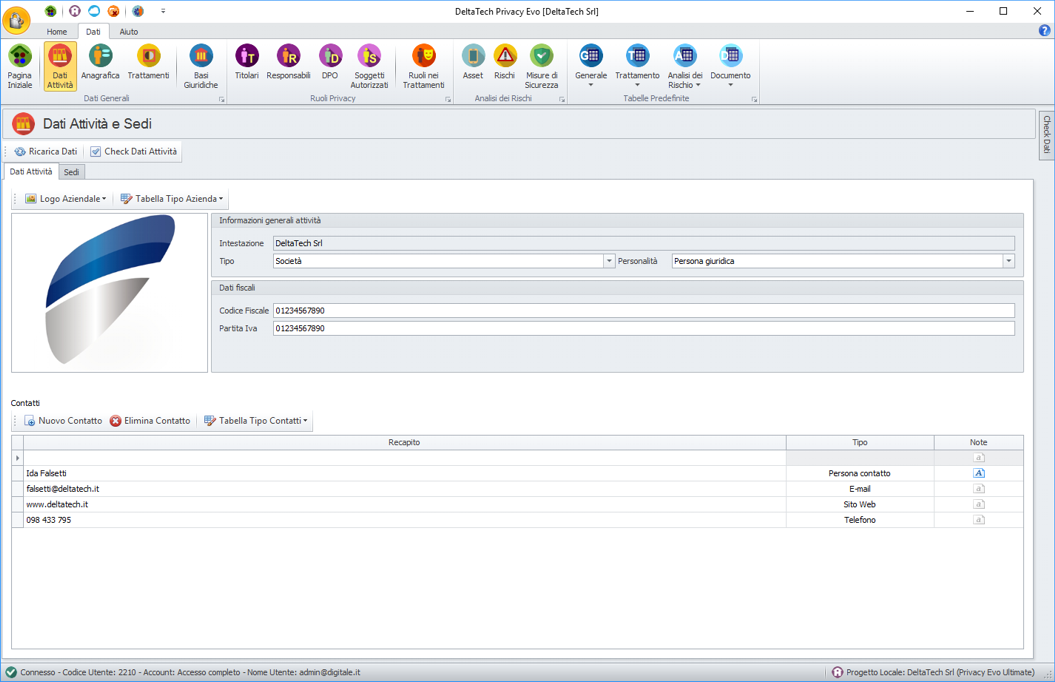Open the Asset ribbon icon
The width and height of the screenshot is (1055, 682).
tap(473, 62)
